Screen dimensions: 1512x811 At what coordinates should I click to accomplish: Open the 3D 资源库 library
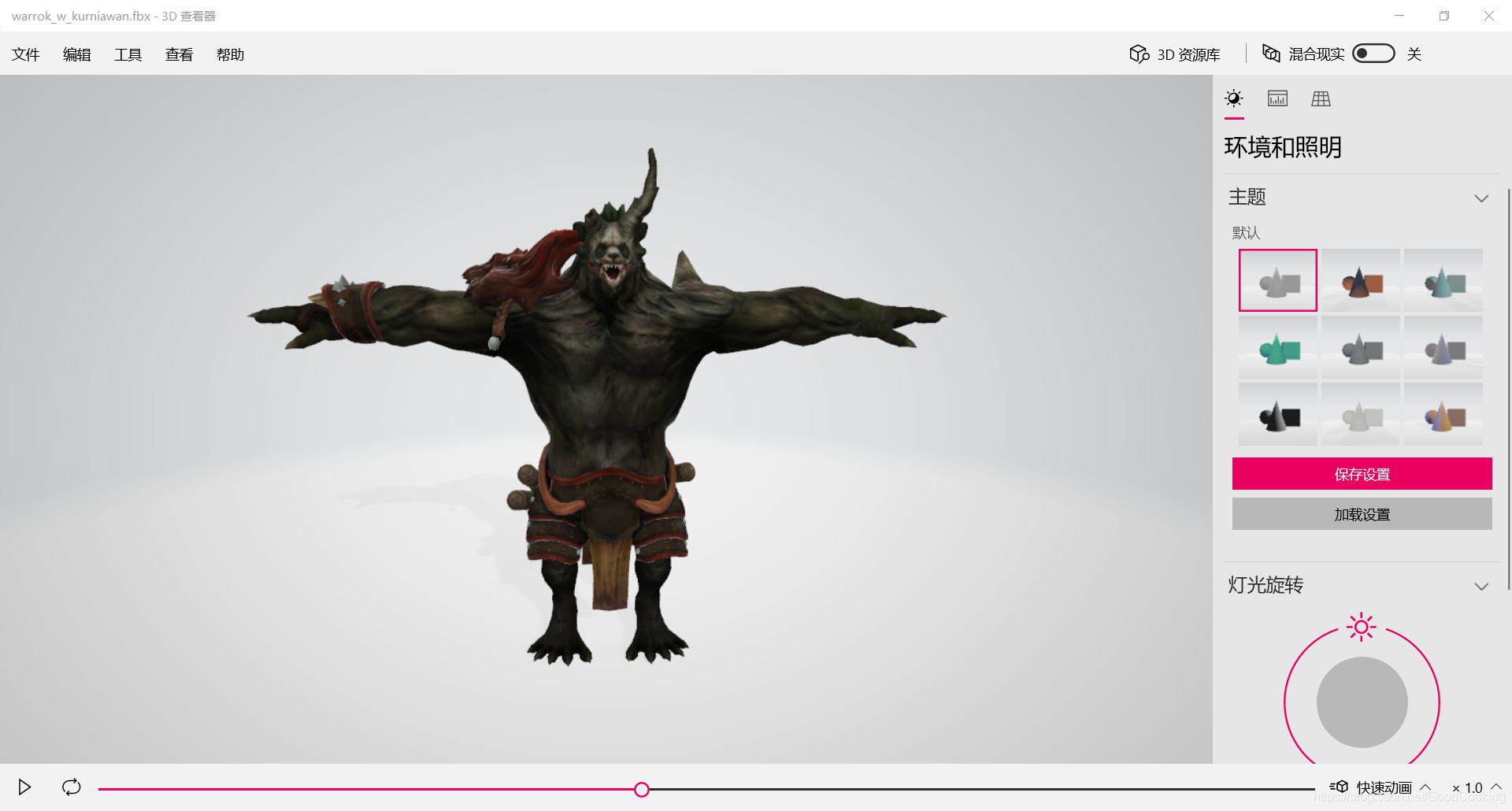click(1175, 54)
